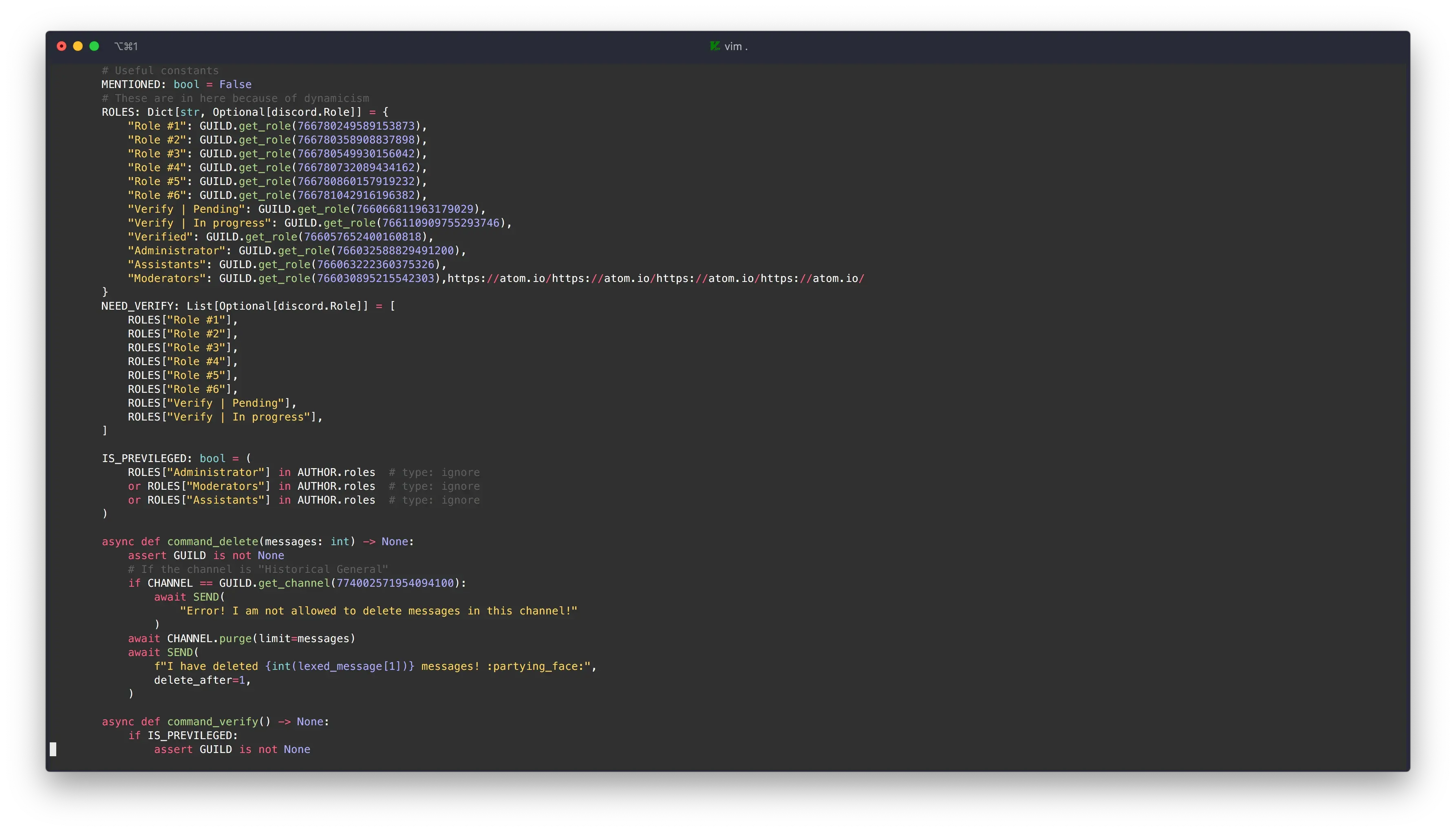Click the ROLES dictionary name
The height and width of the screenshot is (832, 1456).
pos(119,112)
